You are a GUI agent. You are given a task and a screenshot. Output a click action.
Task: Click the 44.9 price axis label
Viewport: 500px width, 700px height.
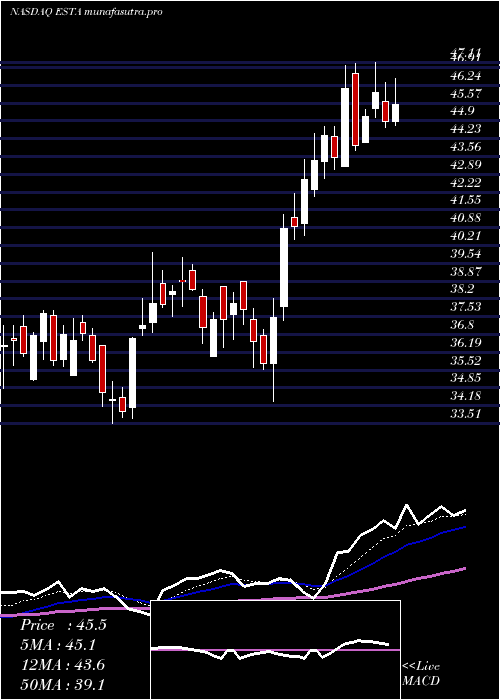pyautogui.click(x=462, y=111)
